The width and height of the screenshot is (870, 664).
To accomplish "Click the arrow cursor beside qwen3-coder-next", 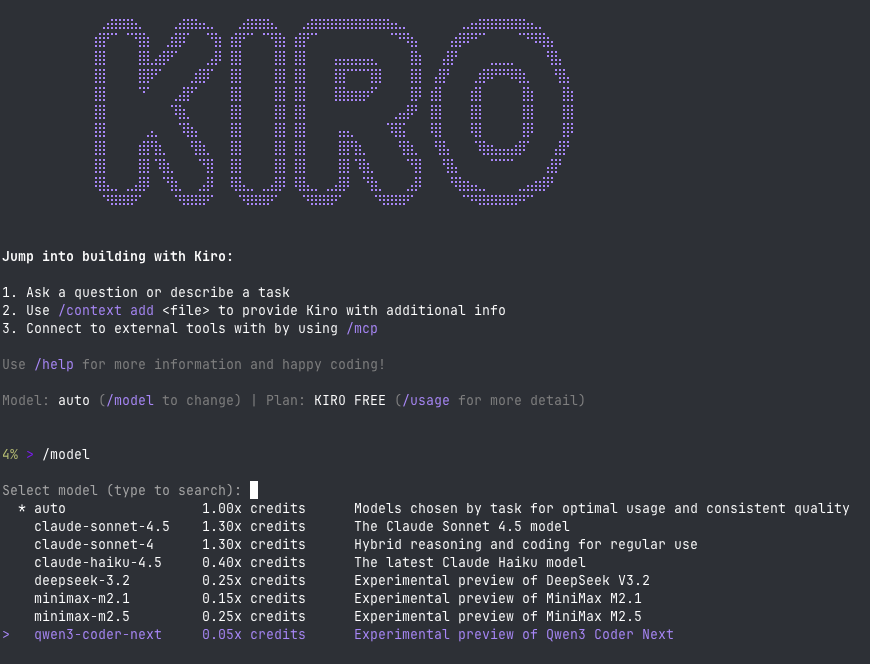I will pos(6,635).
